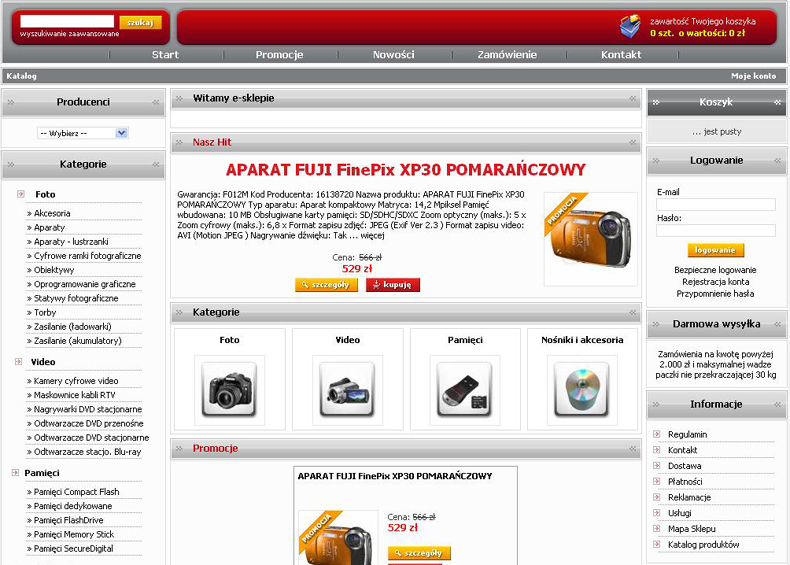Open Nagrywarki DVD stacjonarne subcategory
This screenshot has width=790, height=565.
coord(88,409)
